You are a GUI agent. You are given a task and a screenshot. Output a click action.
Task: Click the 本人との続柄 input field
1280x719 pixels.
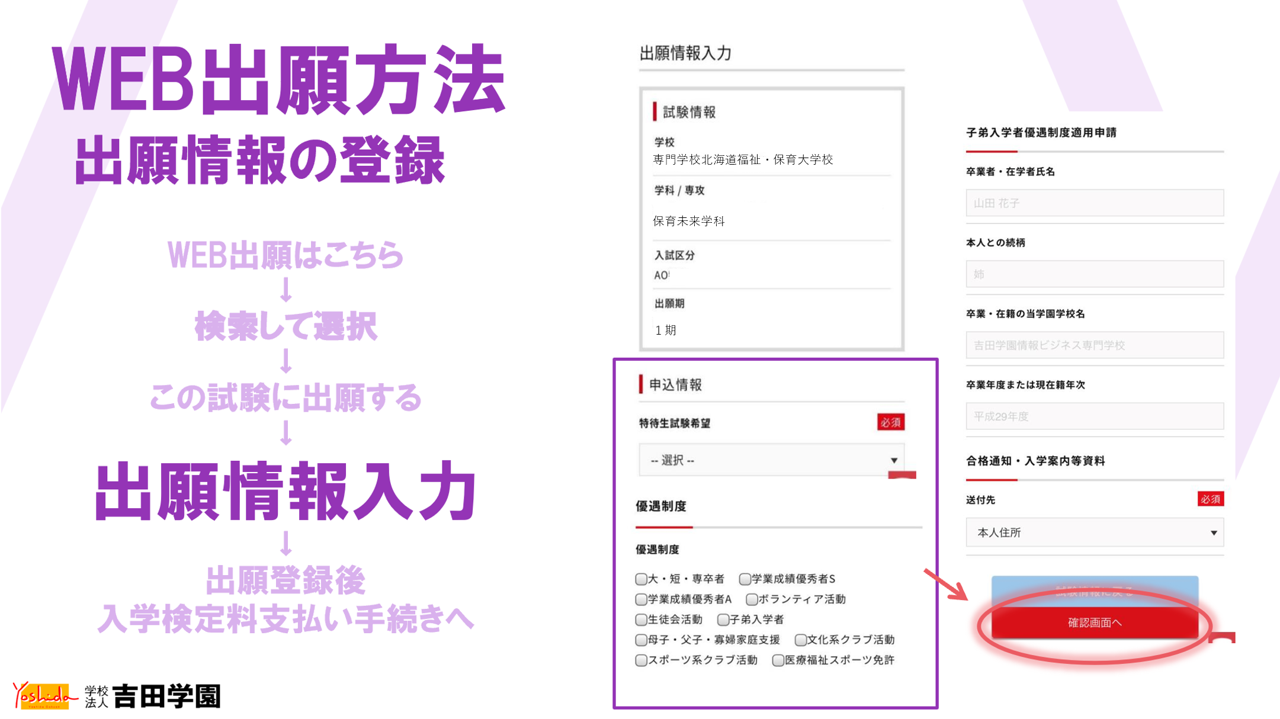point(1094,273)
